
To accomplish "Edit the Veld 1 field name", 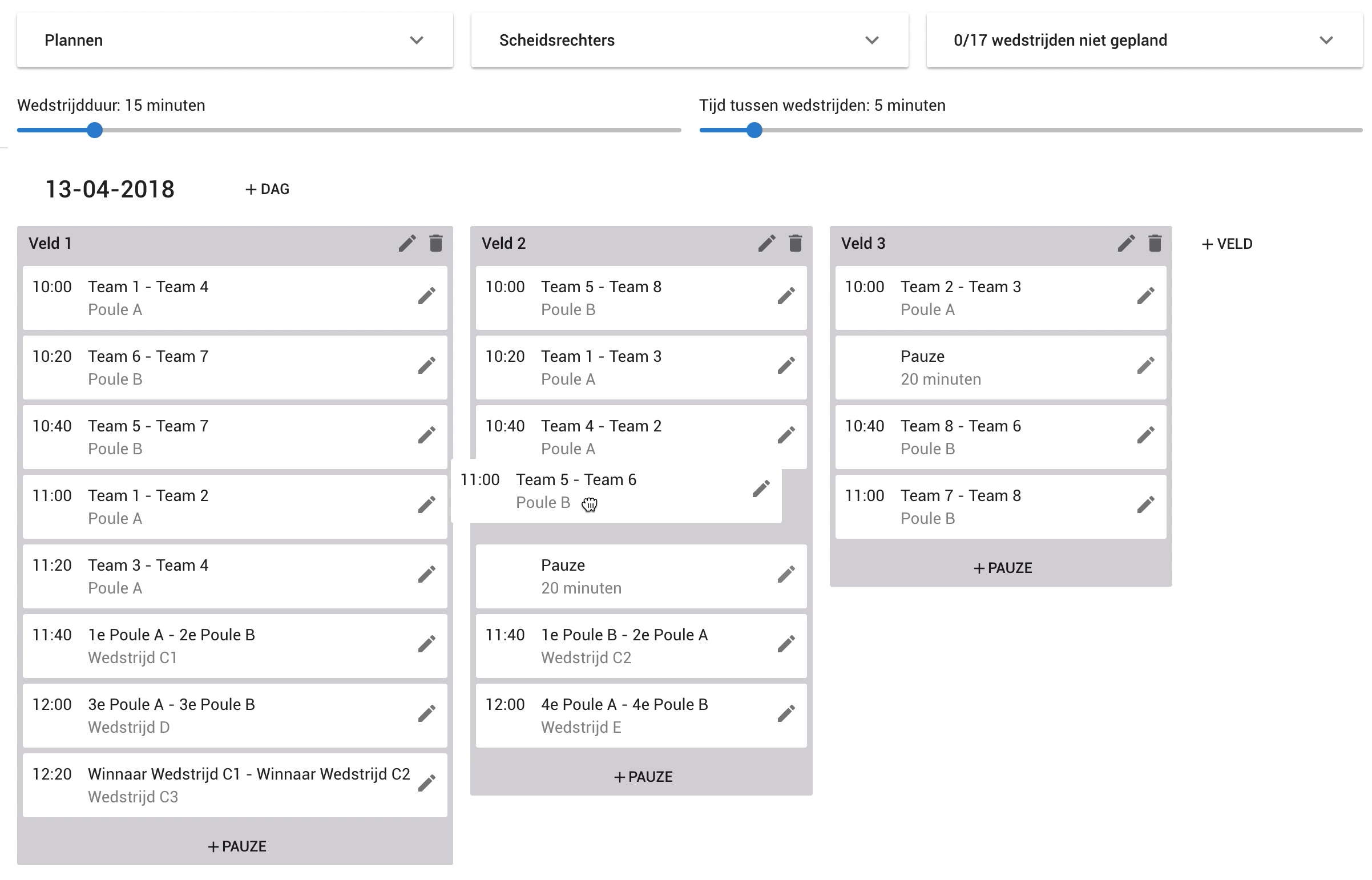I will point(407,244).
